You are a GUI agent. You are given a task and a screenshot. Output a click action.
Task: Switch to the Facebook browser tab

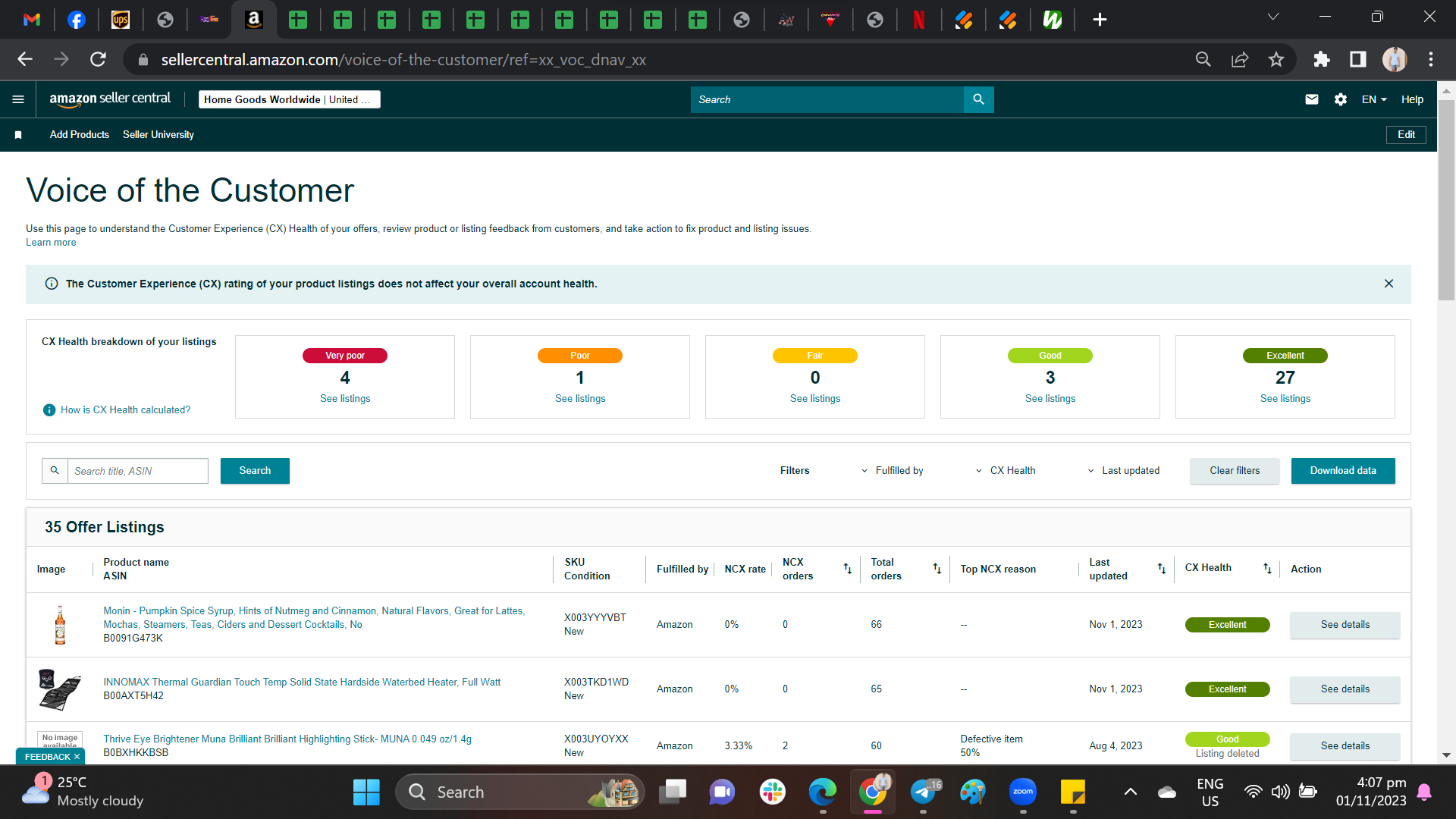(77, 20)
